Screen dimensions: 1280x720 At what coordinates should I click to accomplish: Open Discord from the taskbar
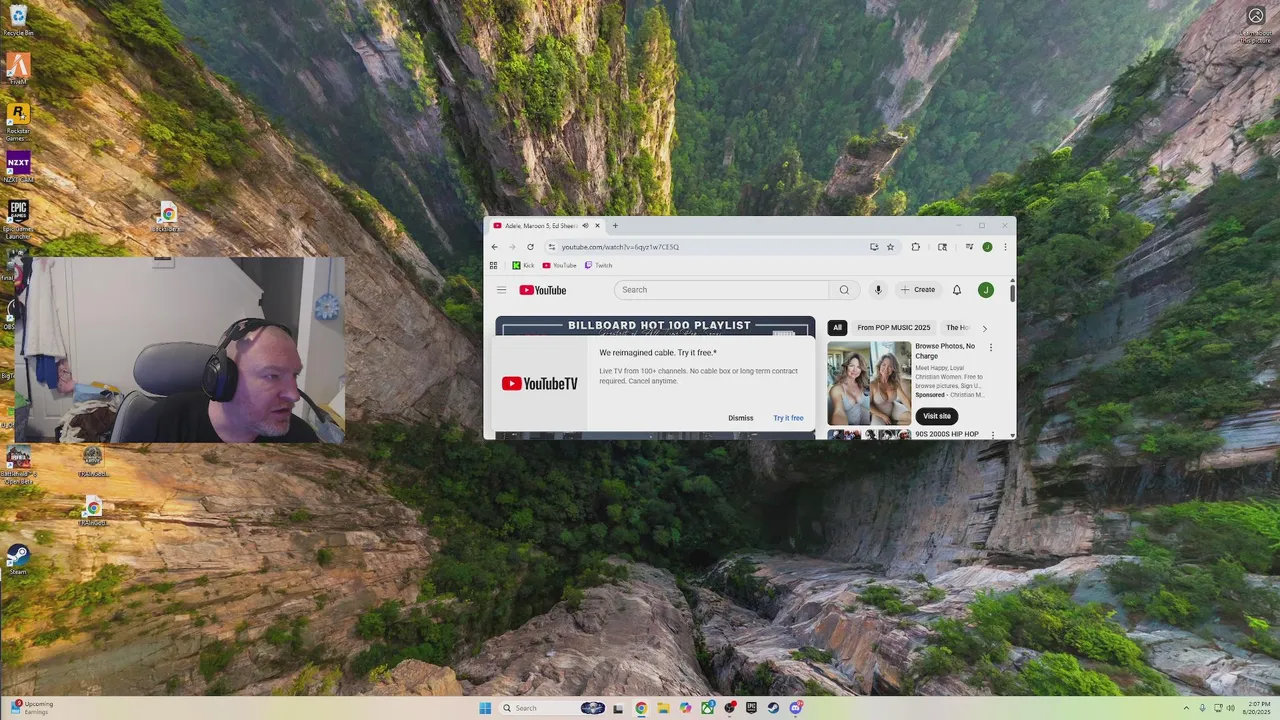(x=796, y=708)
